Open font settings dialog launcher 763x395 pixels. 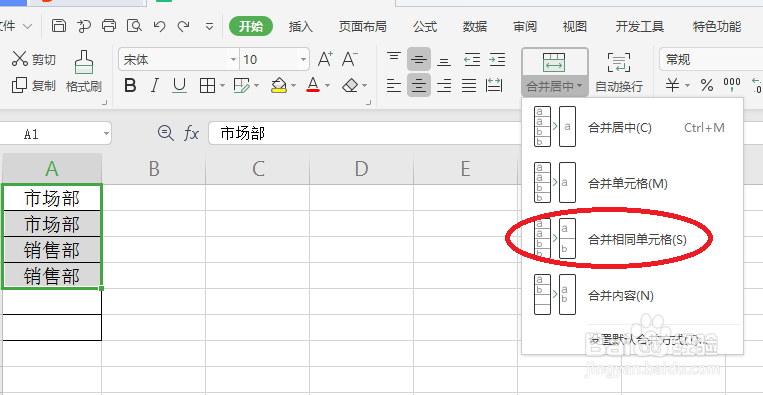tap(368, 103)
